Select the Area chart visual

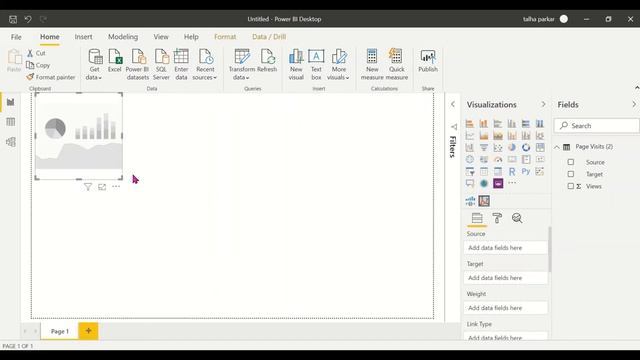point(484,136)
